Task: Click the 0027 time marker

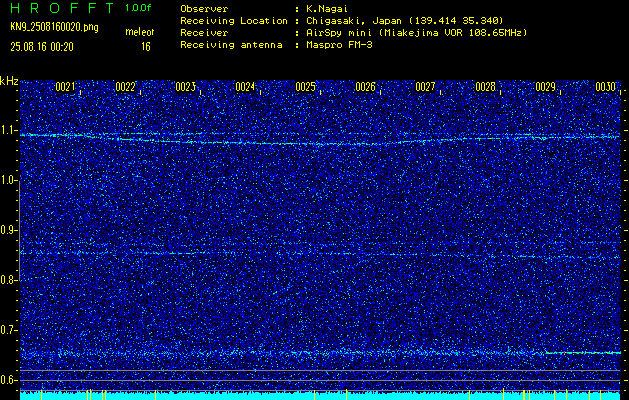Action: [x=425, y=87]
